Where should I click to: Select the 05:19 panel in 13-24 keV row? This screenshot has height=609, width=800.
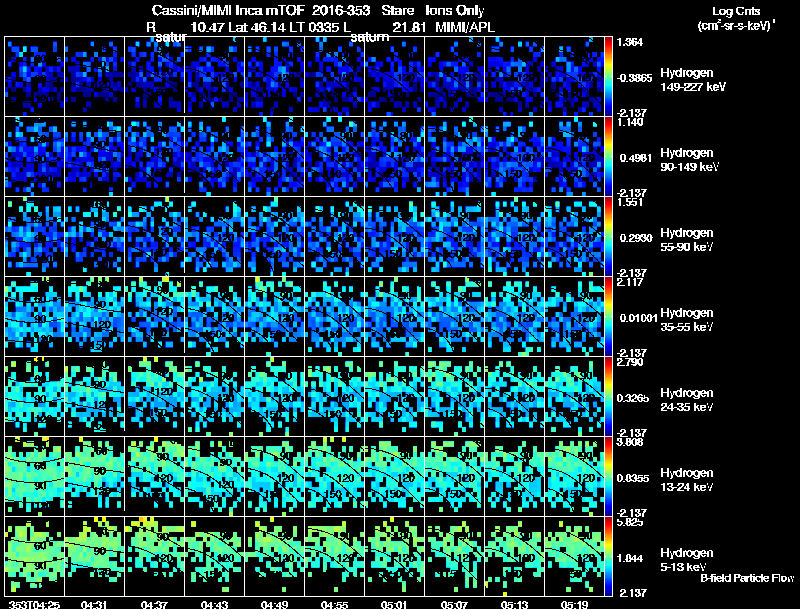pyautogui.click(x=574, y=476)
